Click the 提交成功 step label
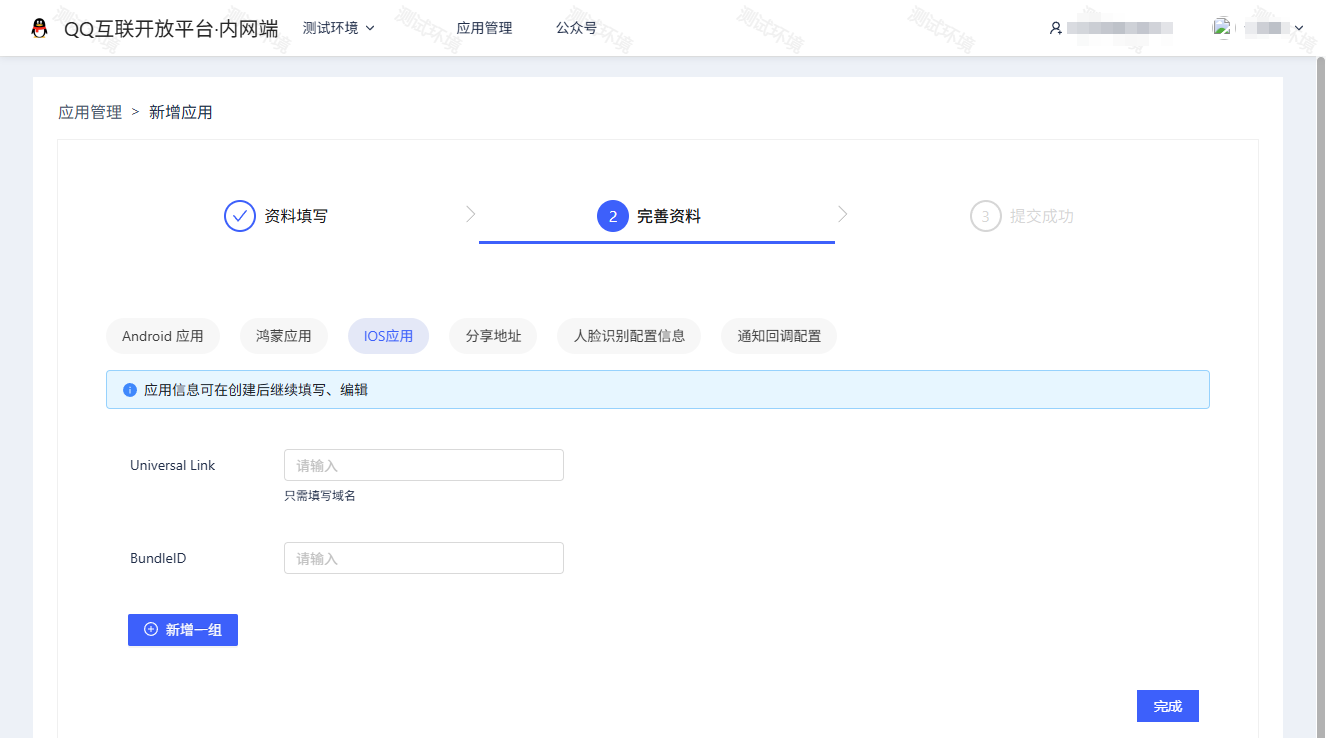Viewport: 1326px width, 738px height. [x=1042, y=216]
